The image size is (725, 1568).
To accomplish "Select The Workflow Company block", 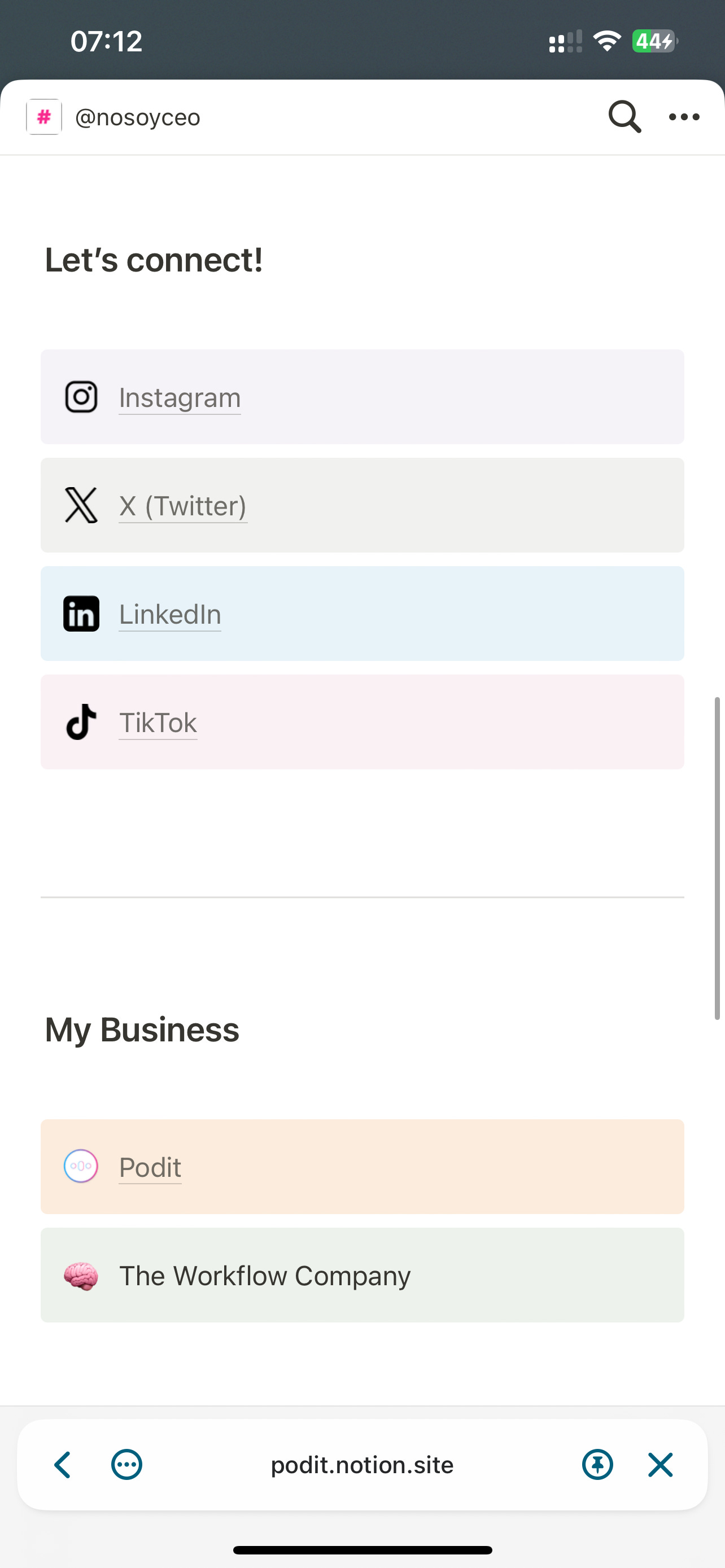I will pyautogui.click(x=362, y=1275).
